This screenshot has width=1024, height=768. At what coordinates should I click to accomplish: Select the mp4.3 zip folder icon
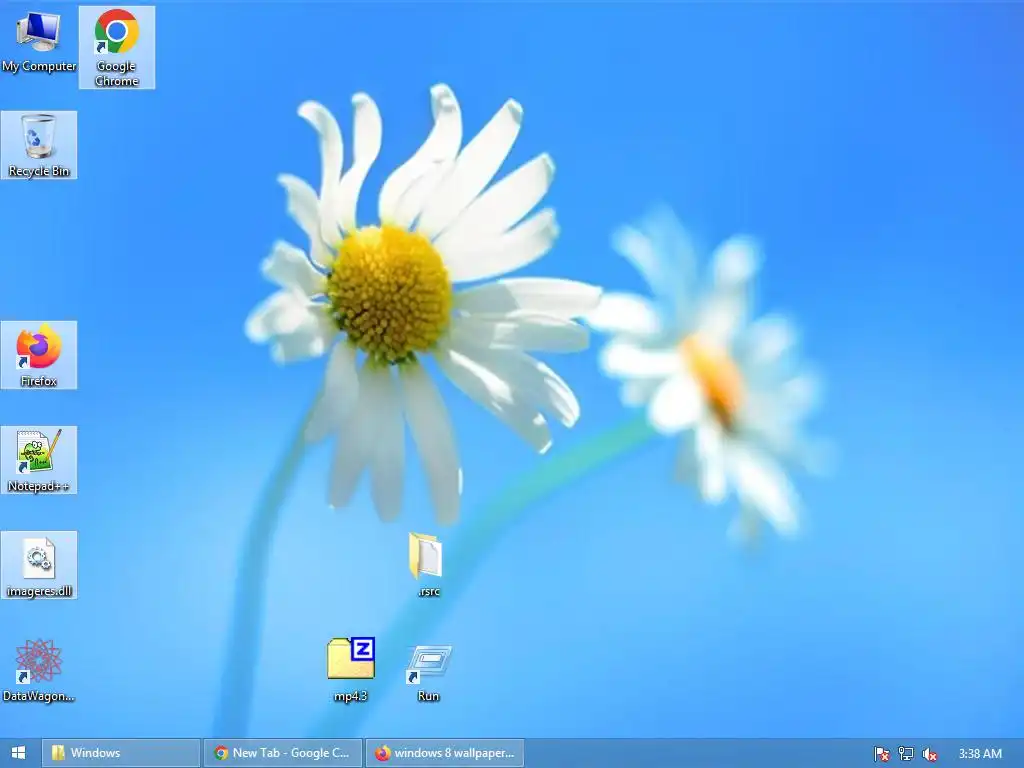(351, 670)
